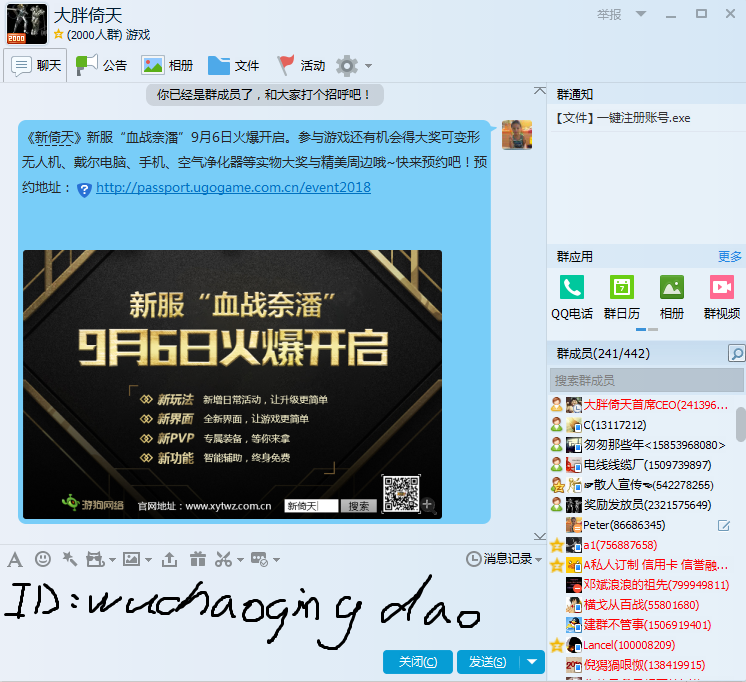Switch to the 聊天 tab
The height and width of the screenshot is (682, 746).
36,66
